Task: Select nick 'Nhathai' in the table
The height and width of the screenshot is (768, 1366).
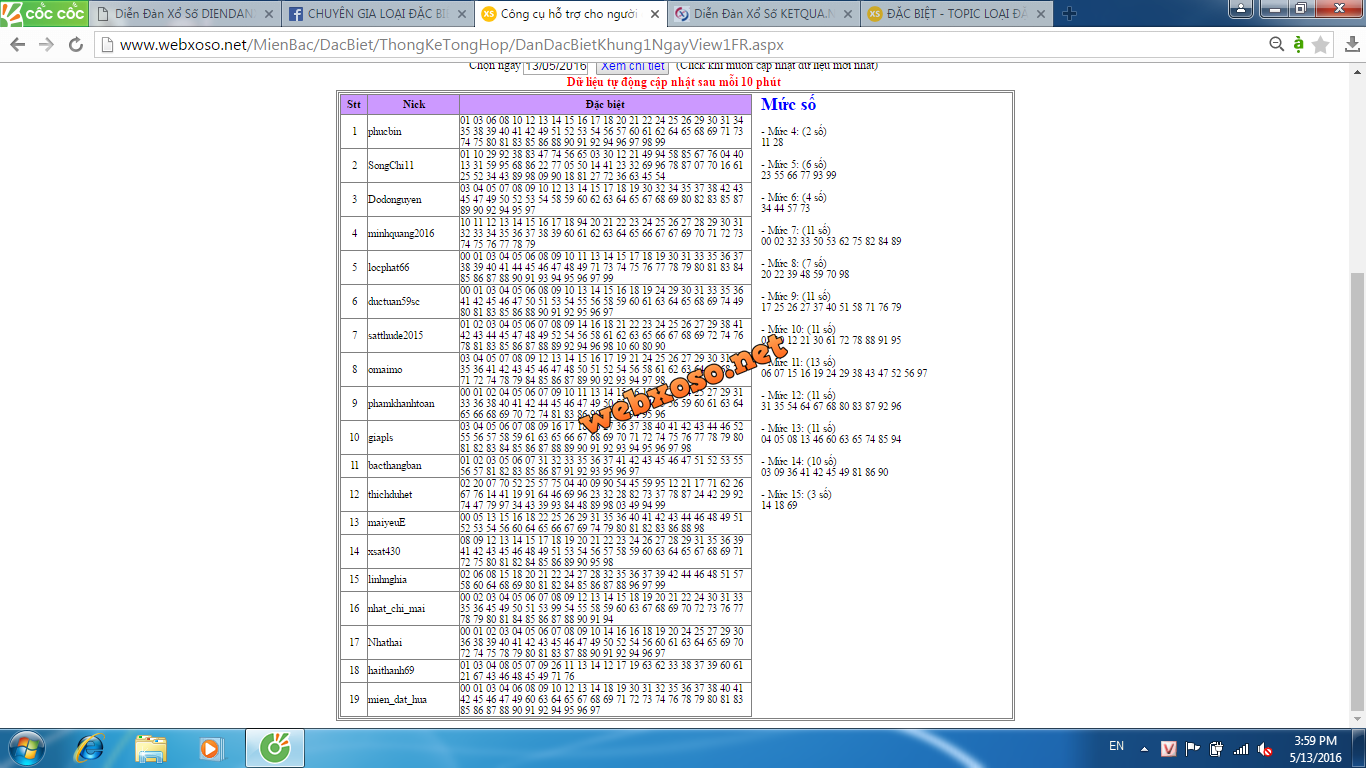Action: click(x=385, y=642)
